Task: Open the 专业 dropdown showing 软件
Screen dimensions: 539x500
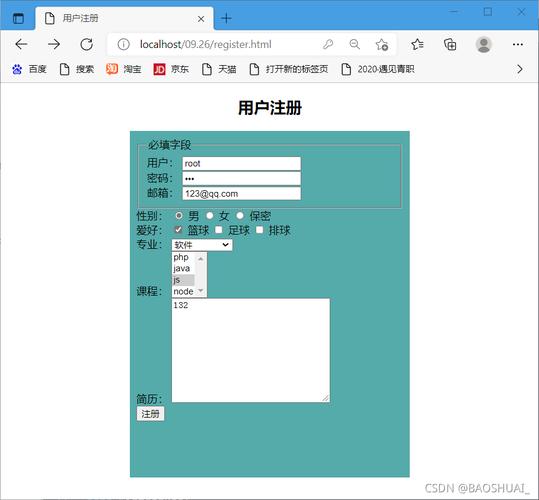Action: [202, 245]
